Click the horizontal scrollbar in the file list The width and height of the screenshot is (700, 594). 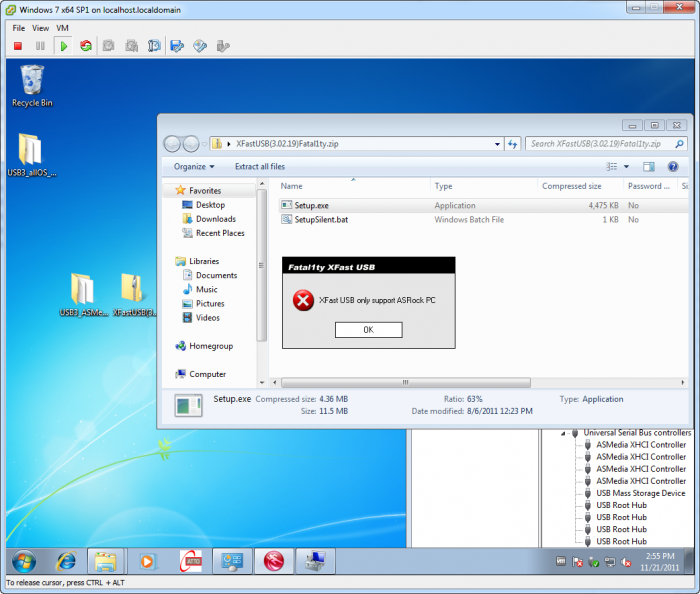coord(406,382)
